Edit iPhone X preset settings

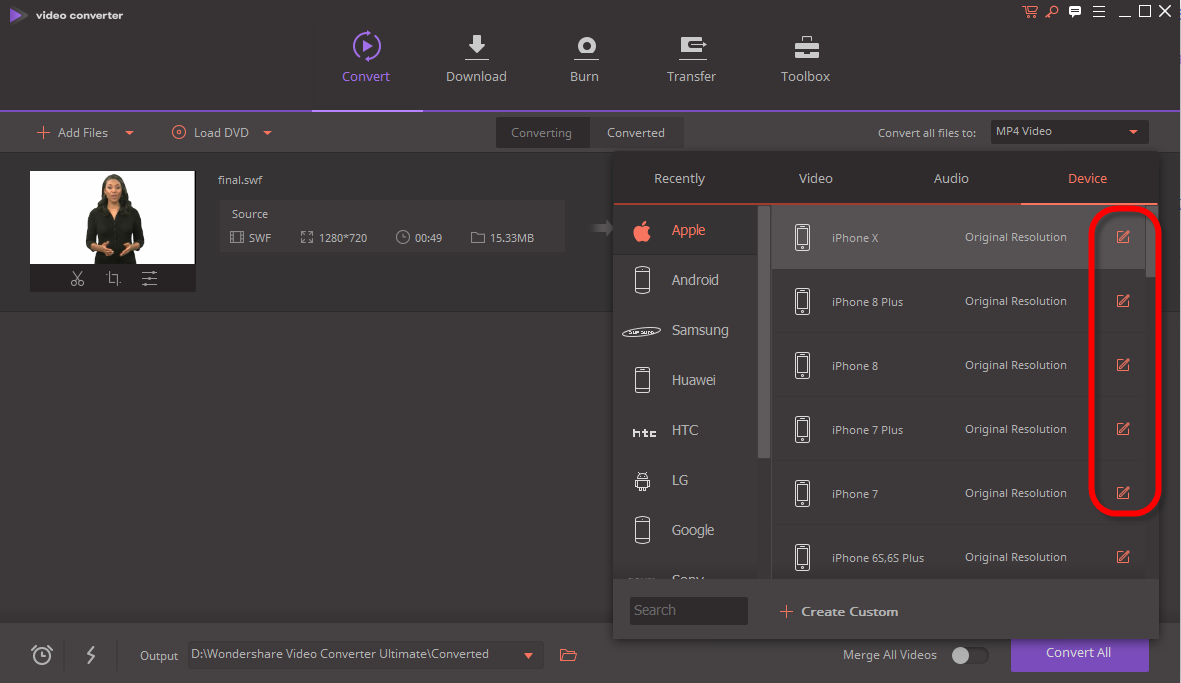[1123, 237]
